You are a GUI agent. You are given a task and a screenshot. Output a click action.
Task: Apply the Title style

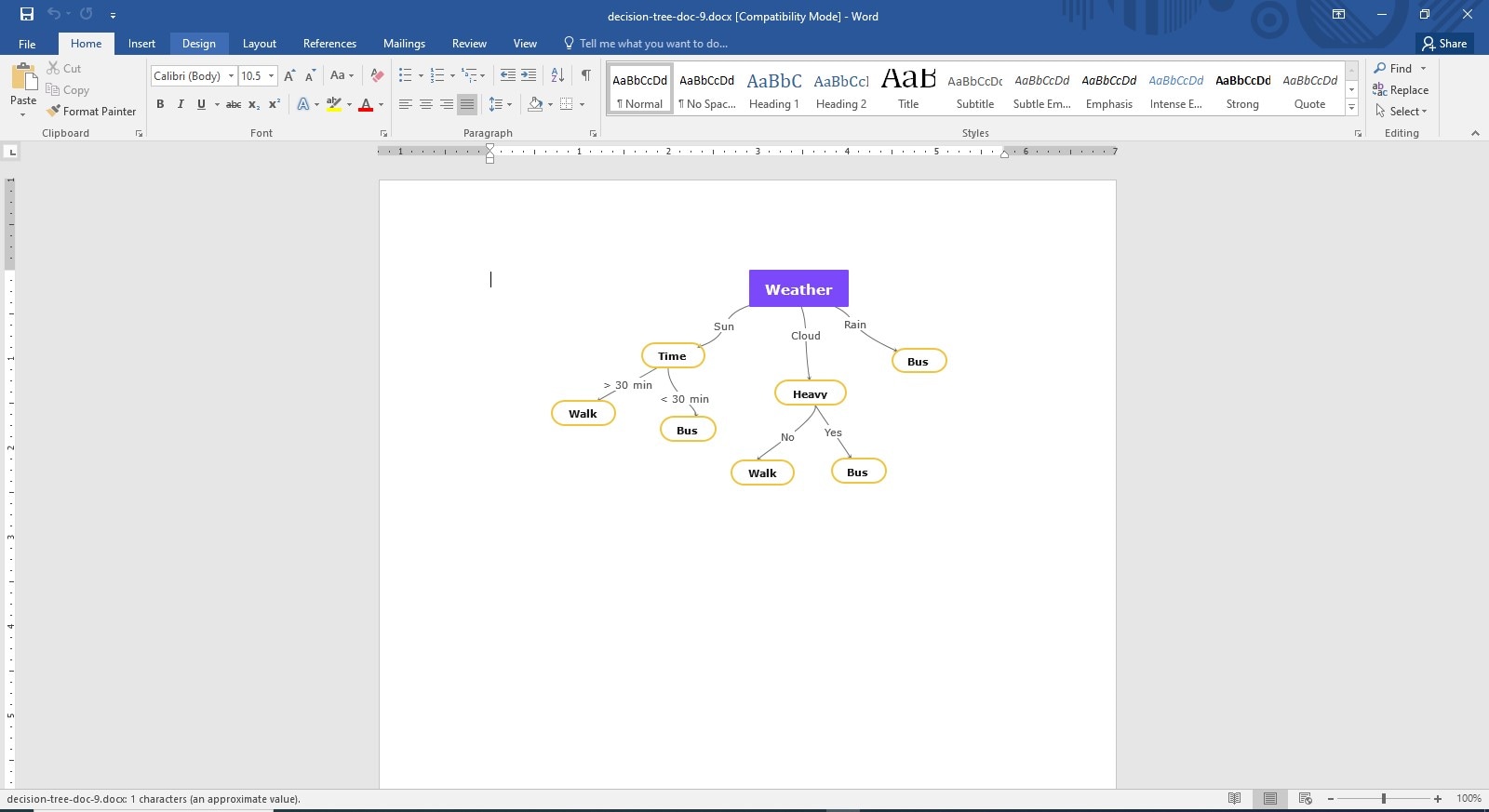[908, 89]
